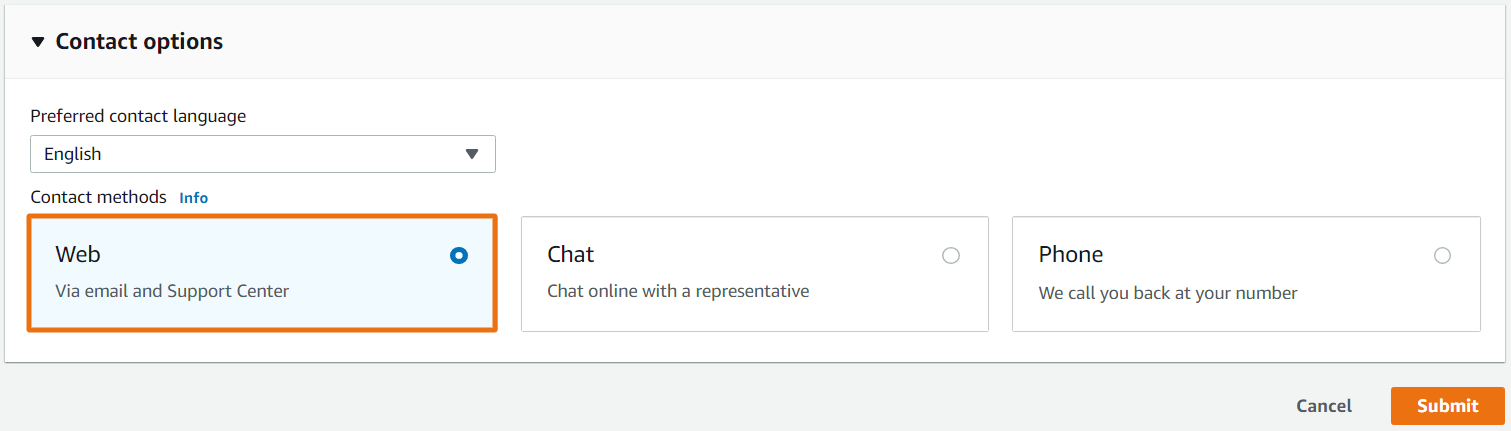The height and width of the screenshot is (431, 1511).
Task: Click the Preferred contact language label
Action: pyautogui.click(x=138, y=116)
